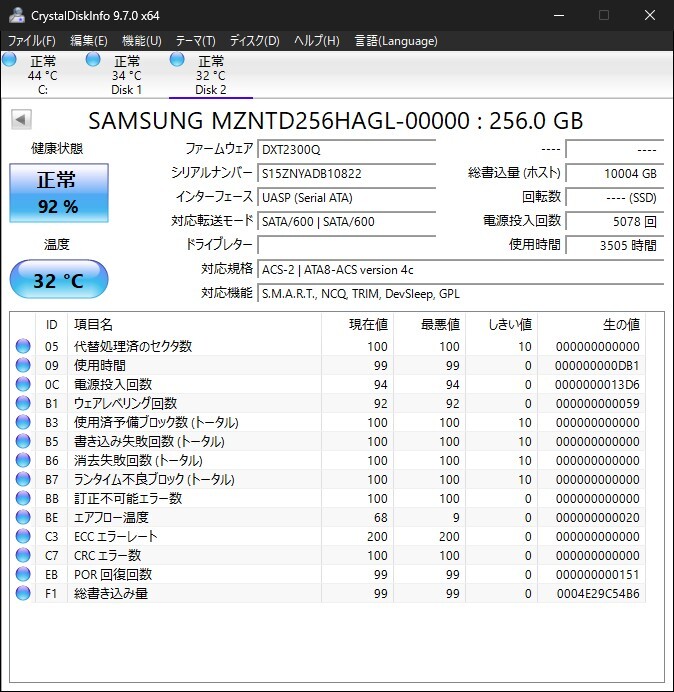
Task: Click the standard field ACS-2 | ATA8-ACS version 4c
Action: tap(460, 269)
